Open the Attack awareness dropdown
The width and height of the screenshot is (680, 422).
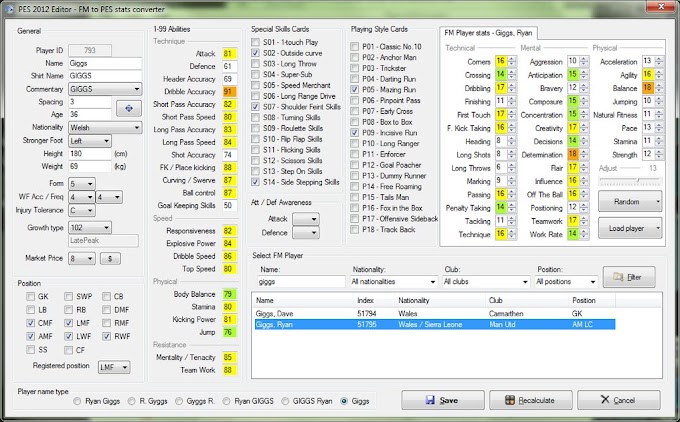(306, 219)
